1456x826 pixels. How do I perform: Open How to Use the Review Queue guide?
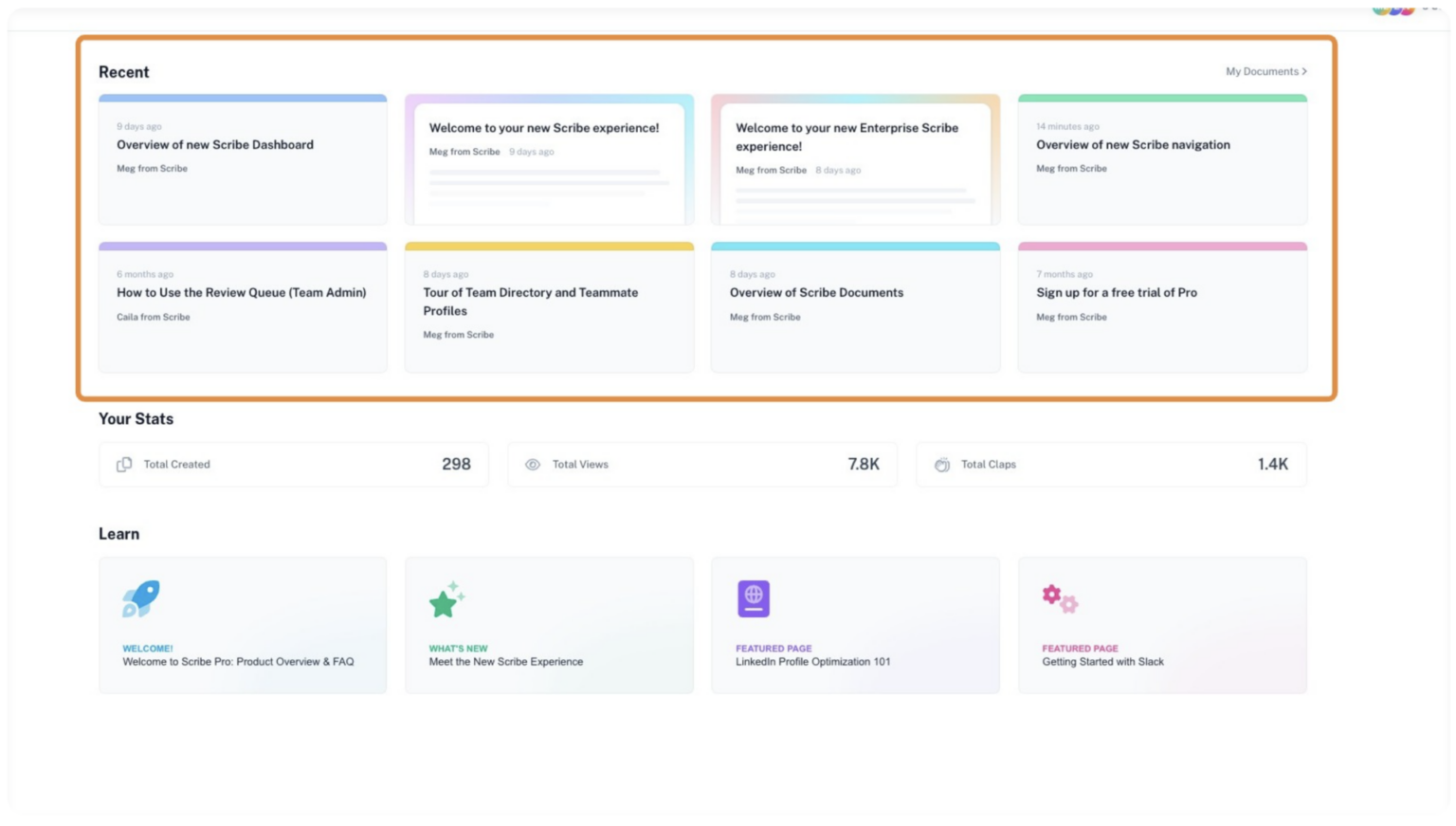coord(243,307)
